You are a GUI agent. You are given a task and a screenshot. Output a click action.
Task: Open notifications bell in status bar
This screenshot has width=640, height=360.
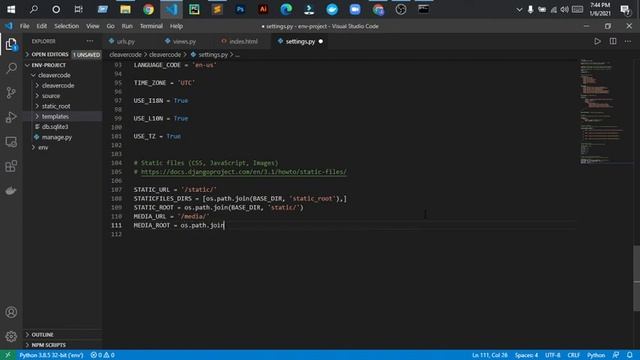pyautogui.click(x=630, y=355)
